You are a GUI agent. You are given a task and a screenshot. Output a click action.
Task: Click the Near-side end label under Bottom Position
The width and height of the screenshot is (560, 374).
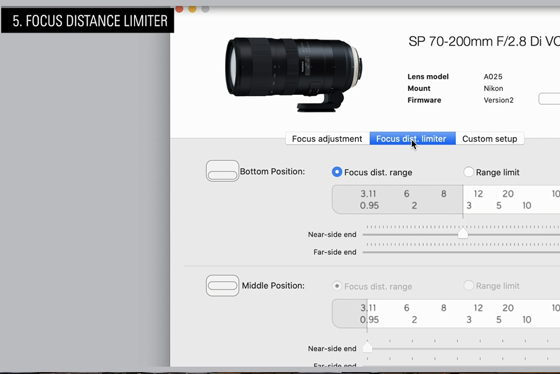[332, 234]
